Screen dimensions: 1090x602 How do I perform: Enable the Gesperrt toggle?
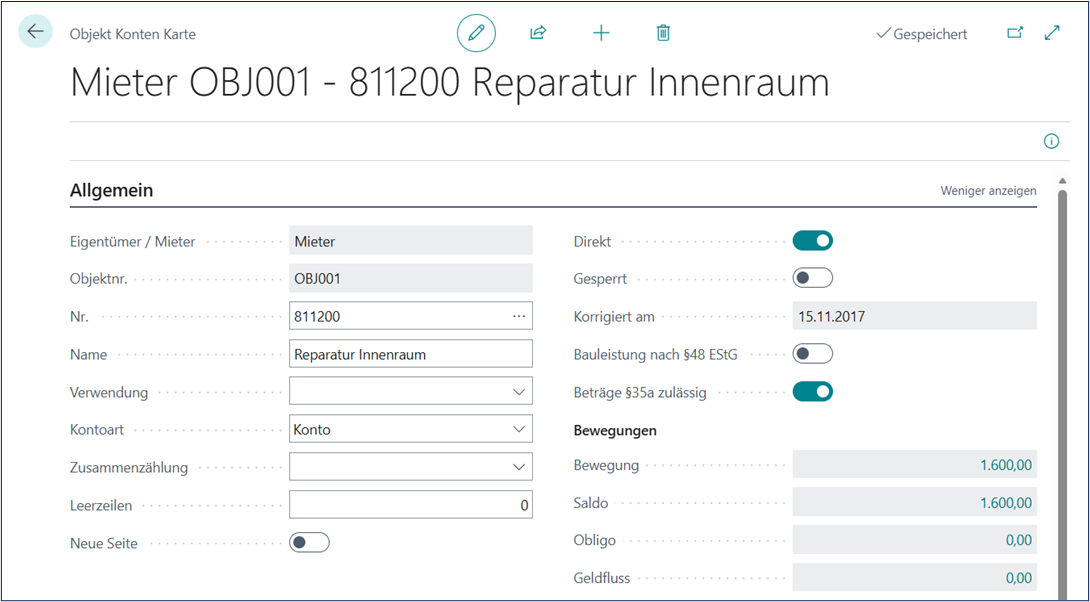point(812,278)
